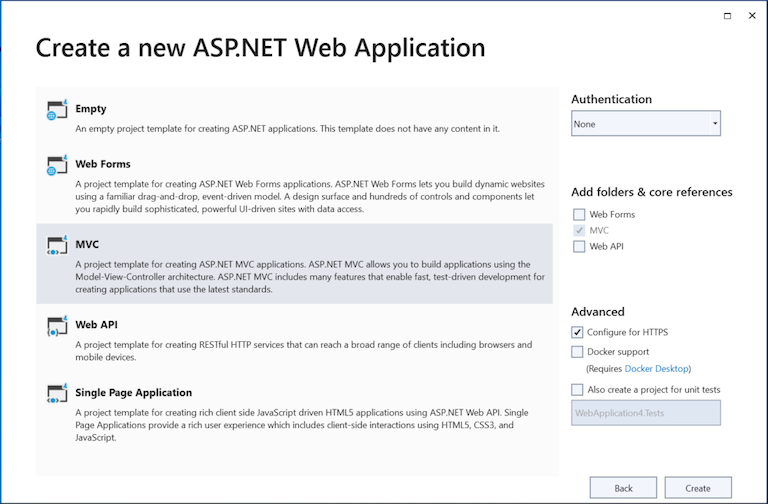
Task: Check the Web API folders checkbox
Action: click(579, 247)
